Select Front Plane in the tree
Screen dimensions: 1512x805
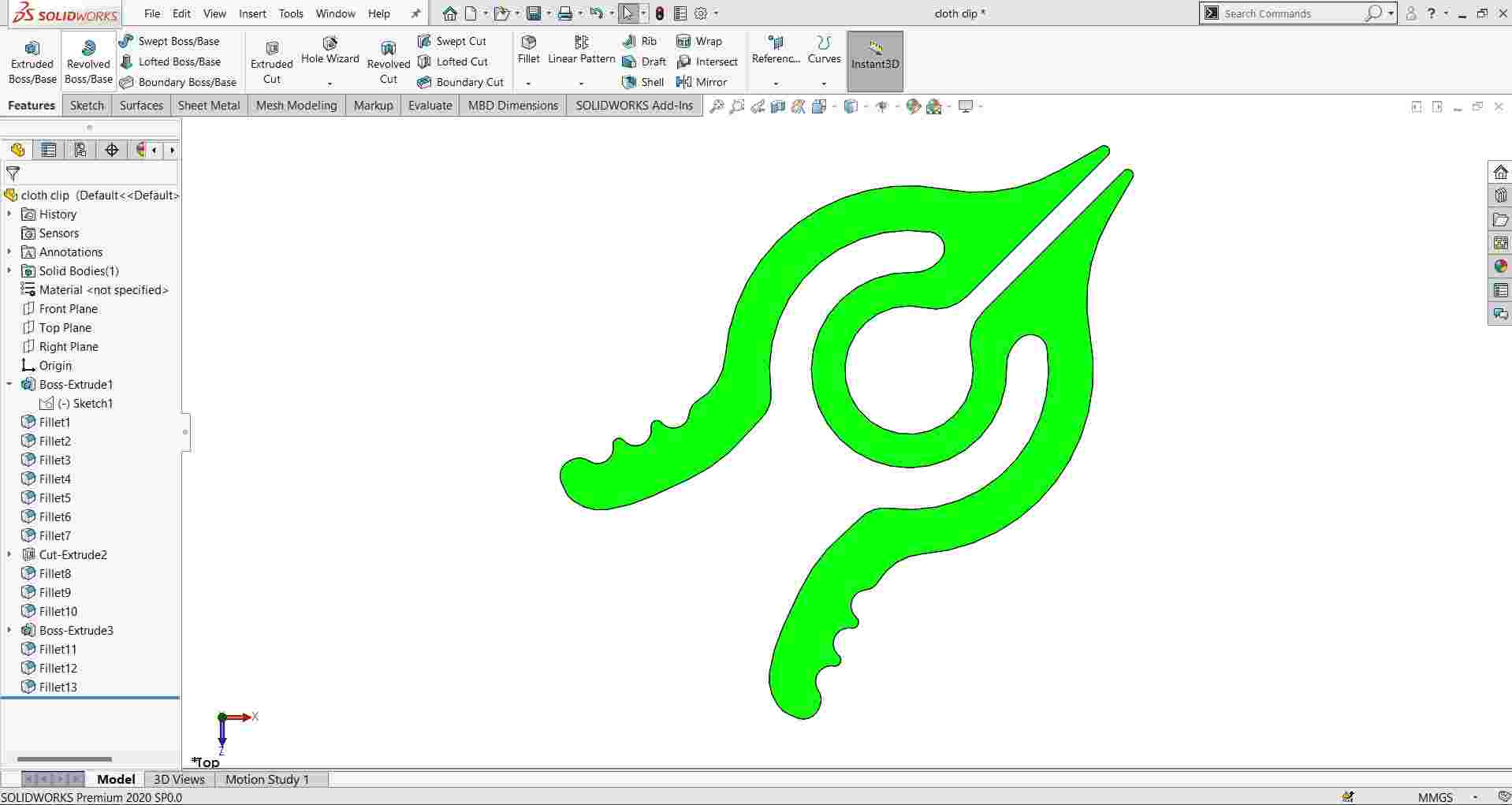(69, 308)
